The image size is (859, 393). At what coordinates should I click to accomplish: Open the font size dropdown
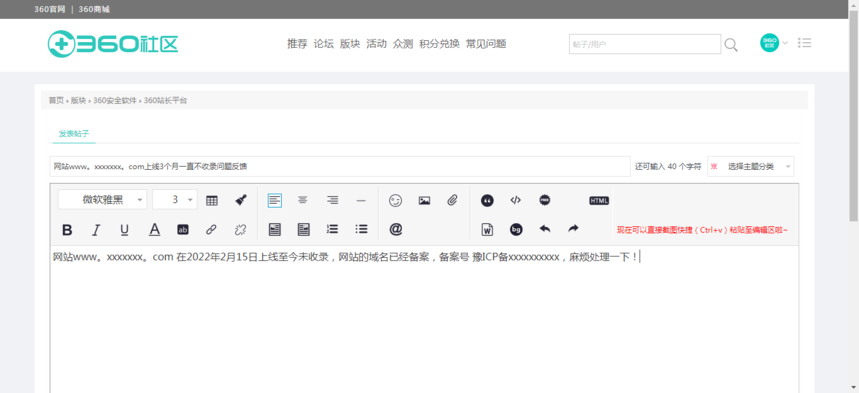point(175,200)
